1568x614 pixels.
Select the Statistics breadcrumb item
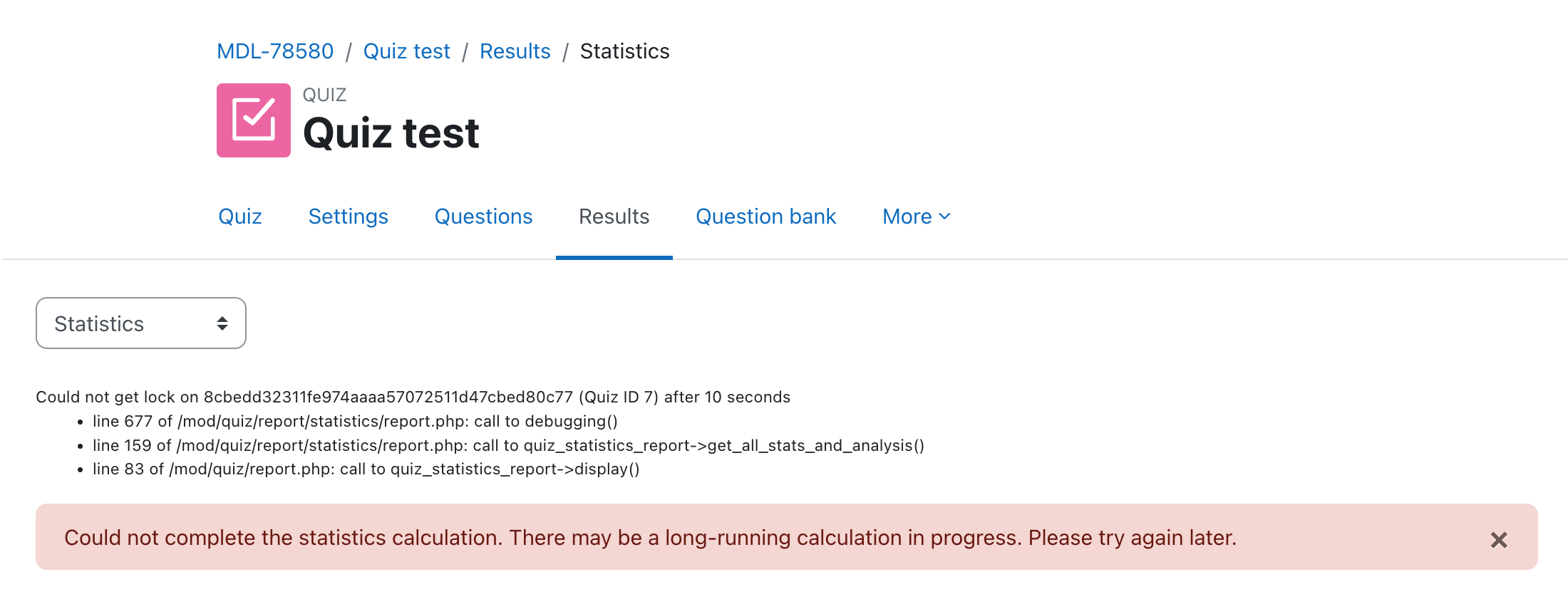pos(624,51)
